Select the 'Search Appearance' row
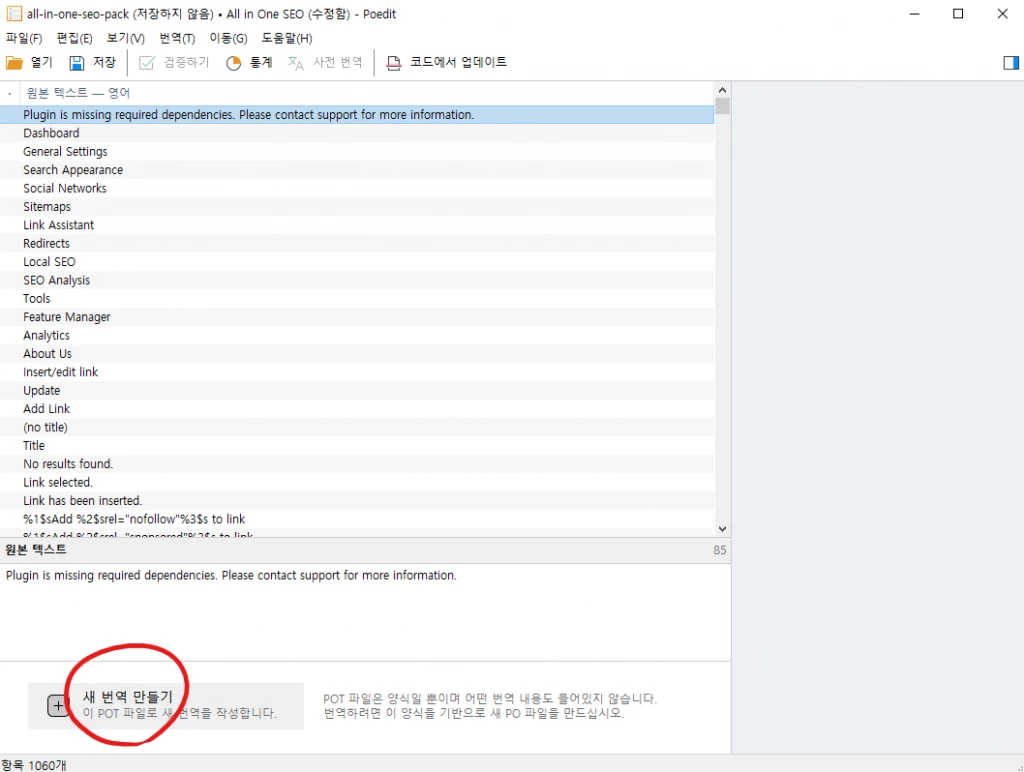This screenshot has width=1024, height=772. (x=357, y=170)
